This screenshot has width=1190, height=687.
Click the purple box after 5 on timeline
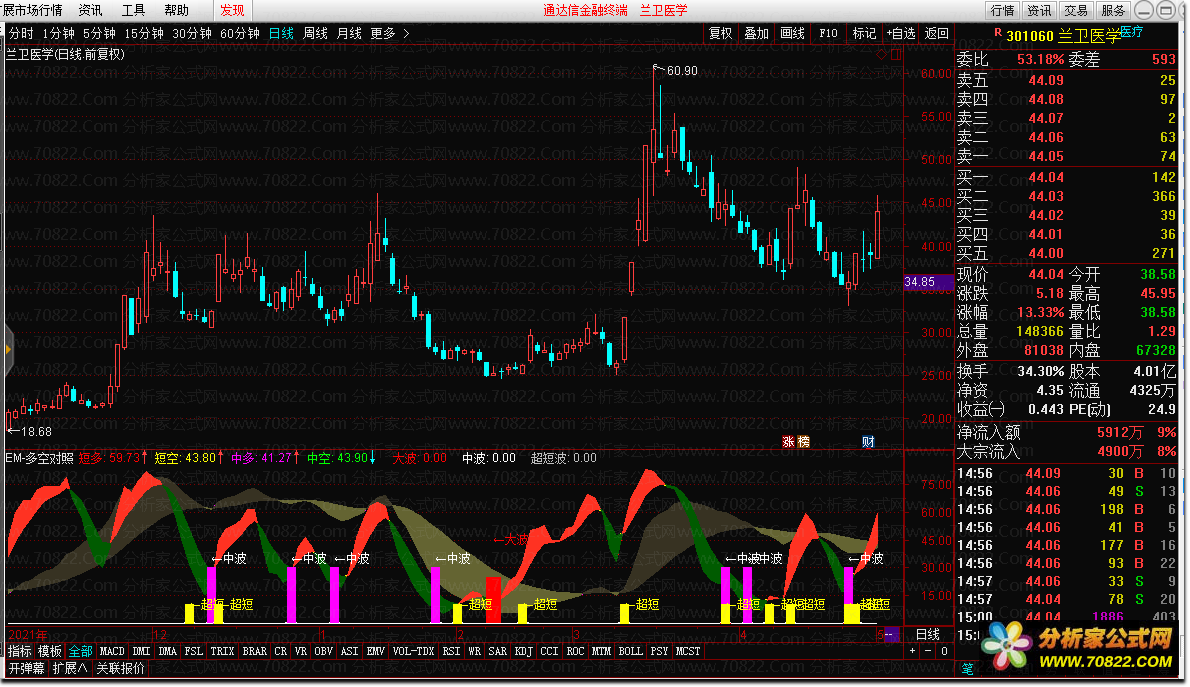point(892,635)
